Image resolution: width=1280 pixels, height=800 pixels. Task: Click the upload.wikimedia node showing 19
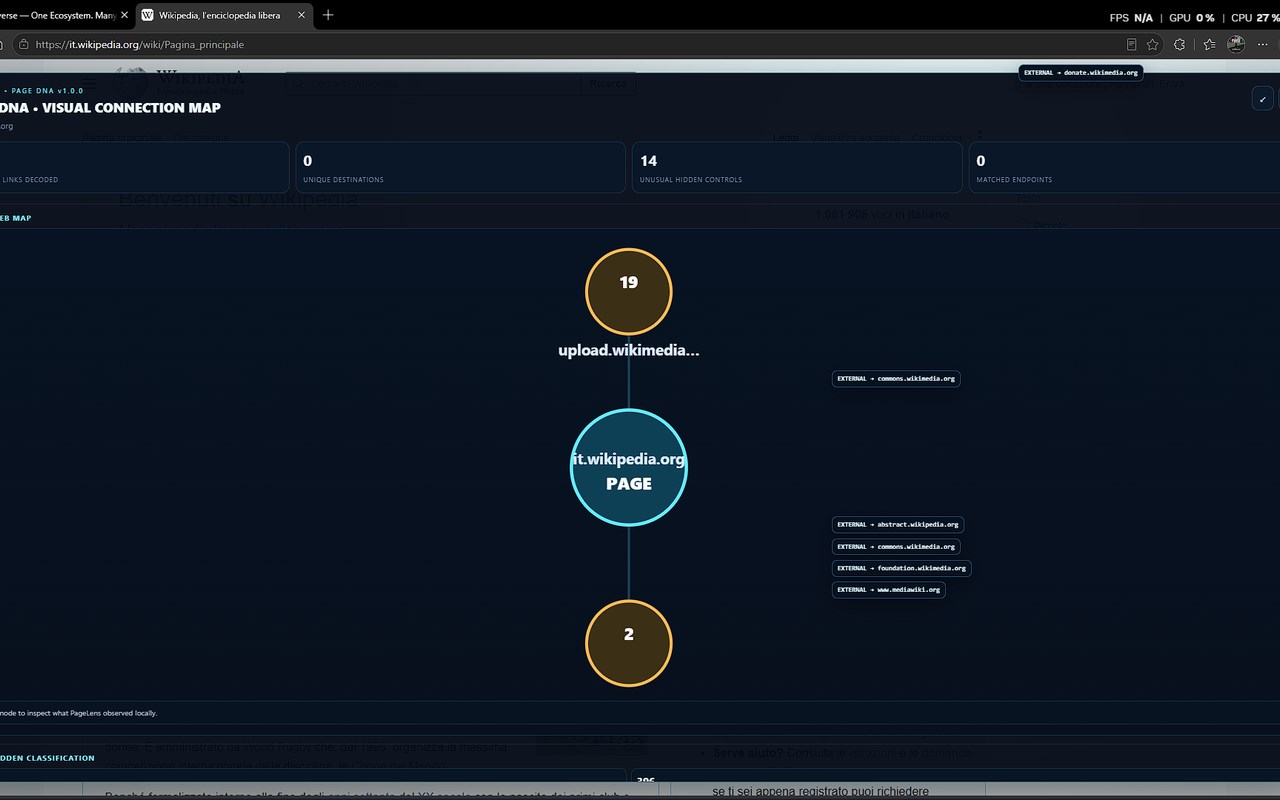click(x=629, y=291)
